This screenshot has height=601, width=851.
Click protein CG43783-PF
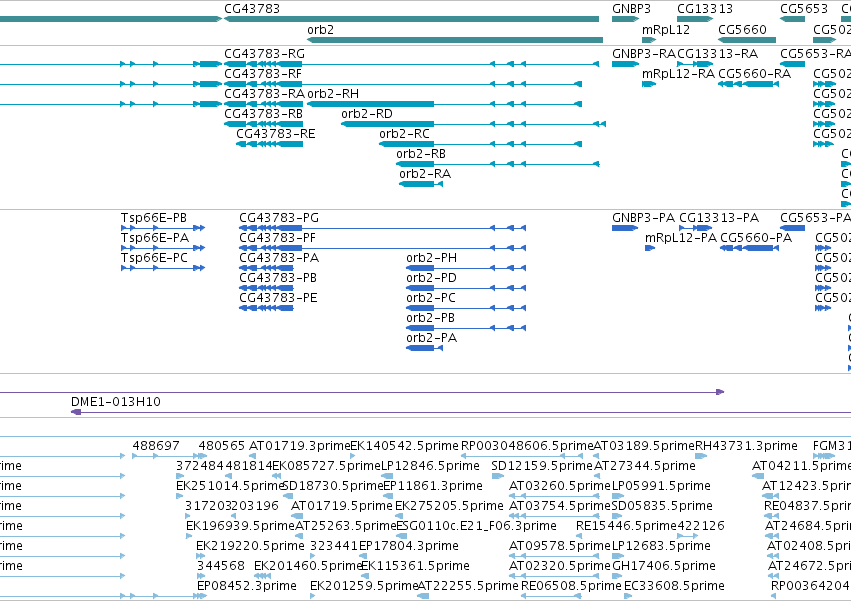[277, 238]
